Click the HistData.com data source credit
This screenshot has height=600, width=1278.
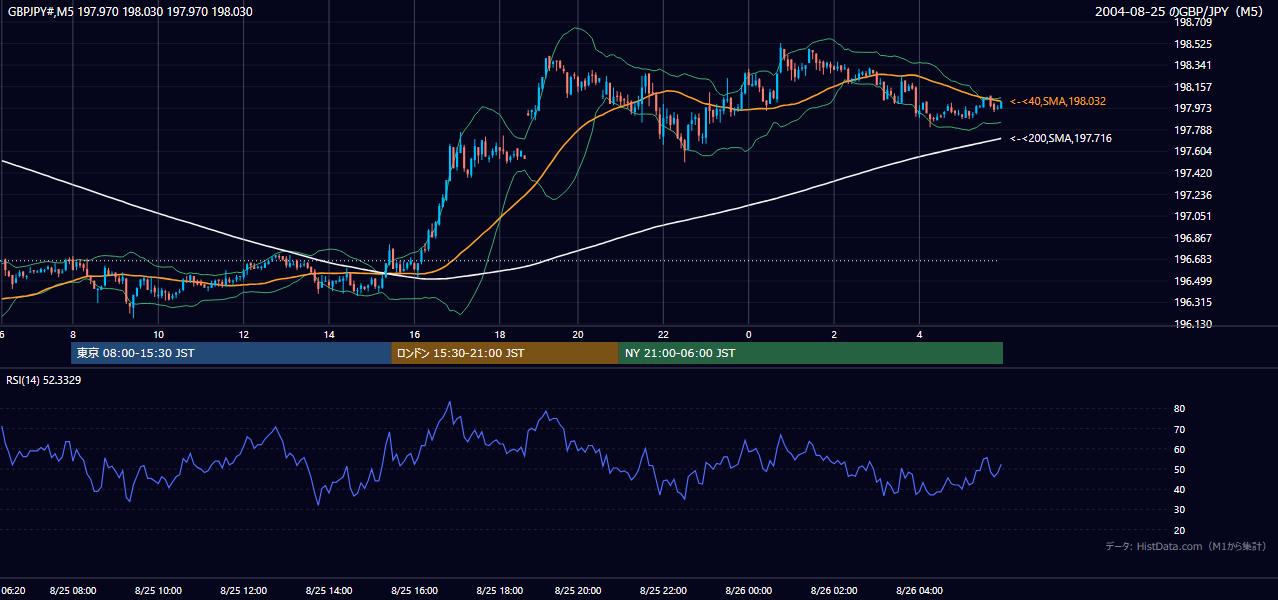click(x=1186, y=546)
